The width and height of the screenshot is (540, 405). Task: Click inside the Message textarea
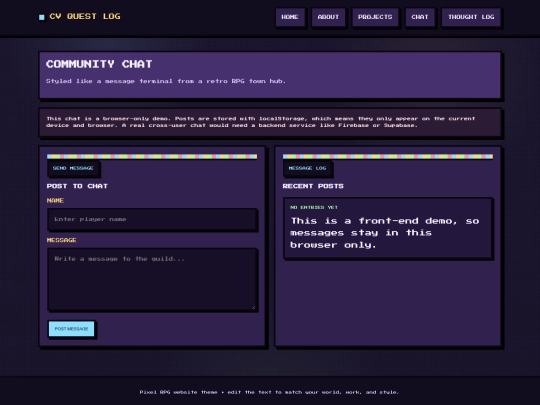[x=152, y=279]
